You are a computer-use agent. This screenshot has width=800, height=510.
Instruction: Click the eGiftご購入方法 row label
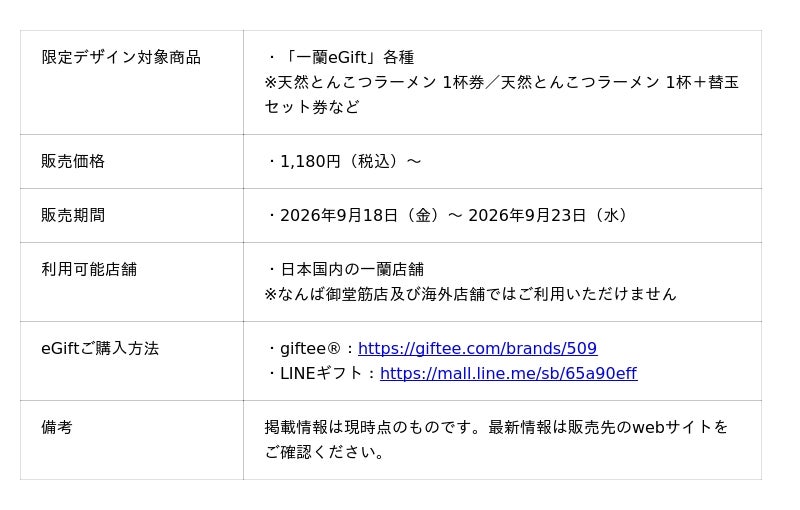point(100,348)
